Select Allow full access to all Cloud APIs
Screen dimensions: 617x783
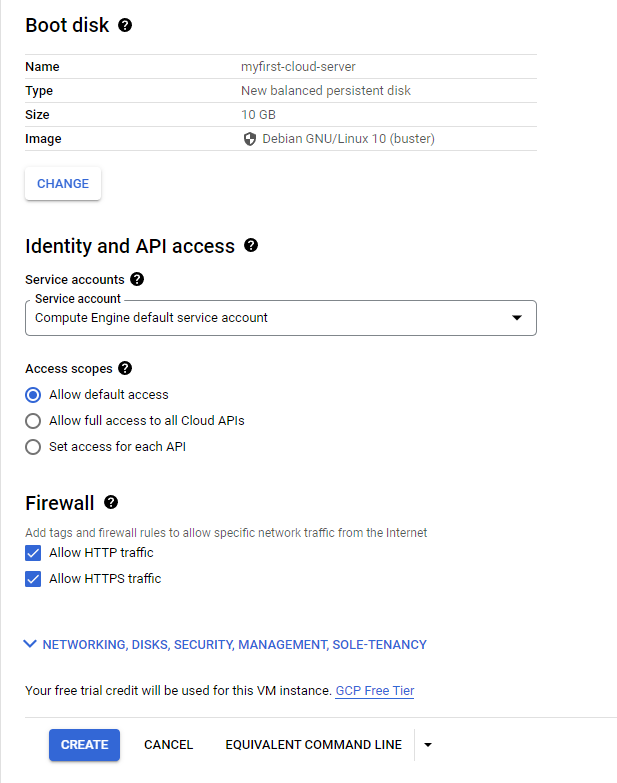(x=33, y=421)
